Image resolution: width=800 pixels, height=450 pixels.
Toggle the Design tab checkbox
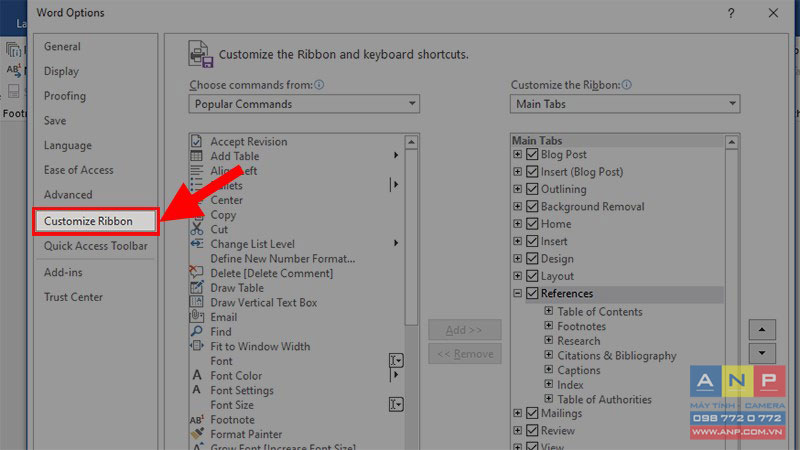(x=532, y=258)
